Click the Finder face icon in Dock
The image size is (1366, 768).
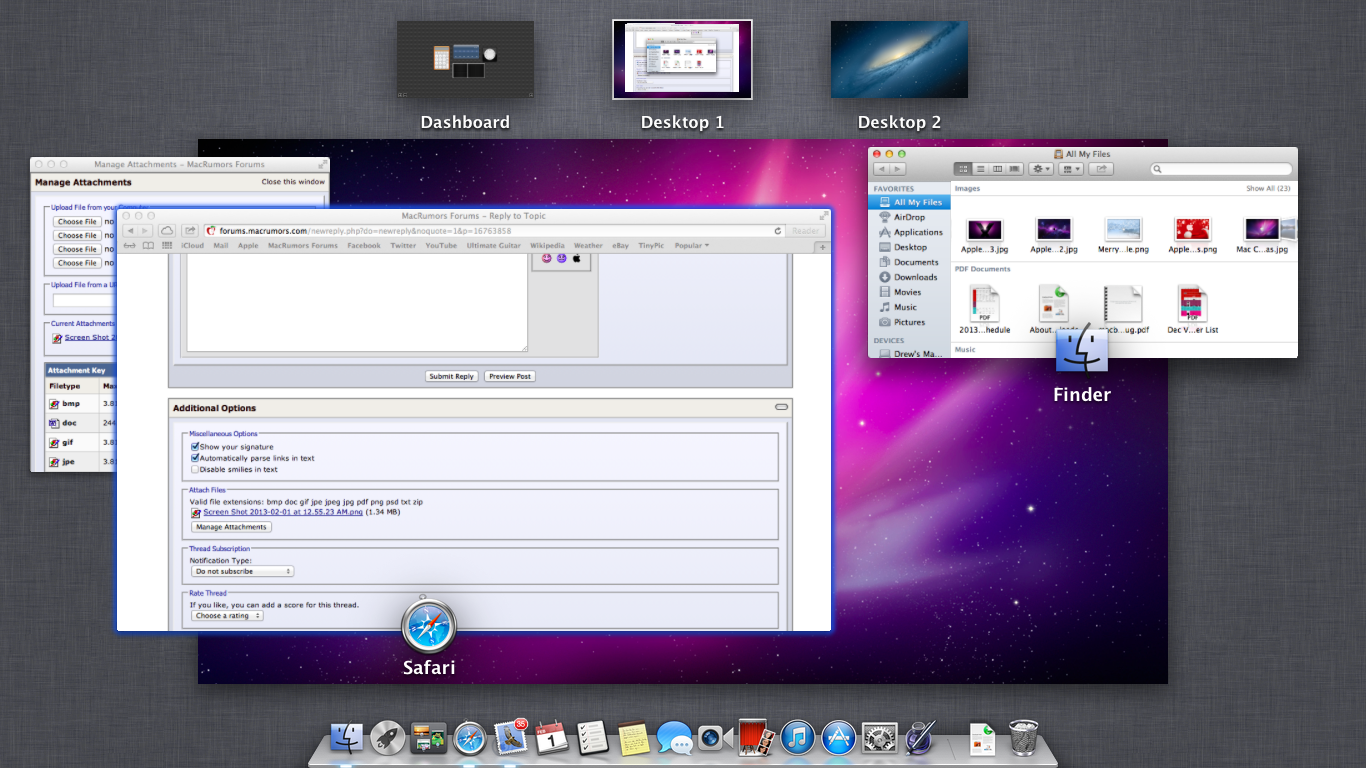pyautogui.click(x=346, y=738)
